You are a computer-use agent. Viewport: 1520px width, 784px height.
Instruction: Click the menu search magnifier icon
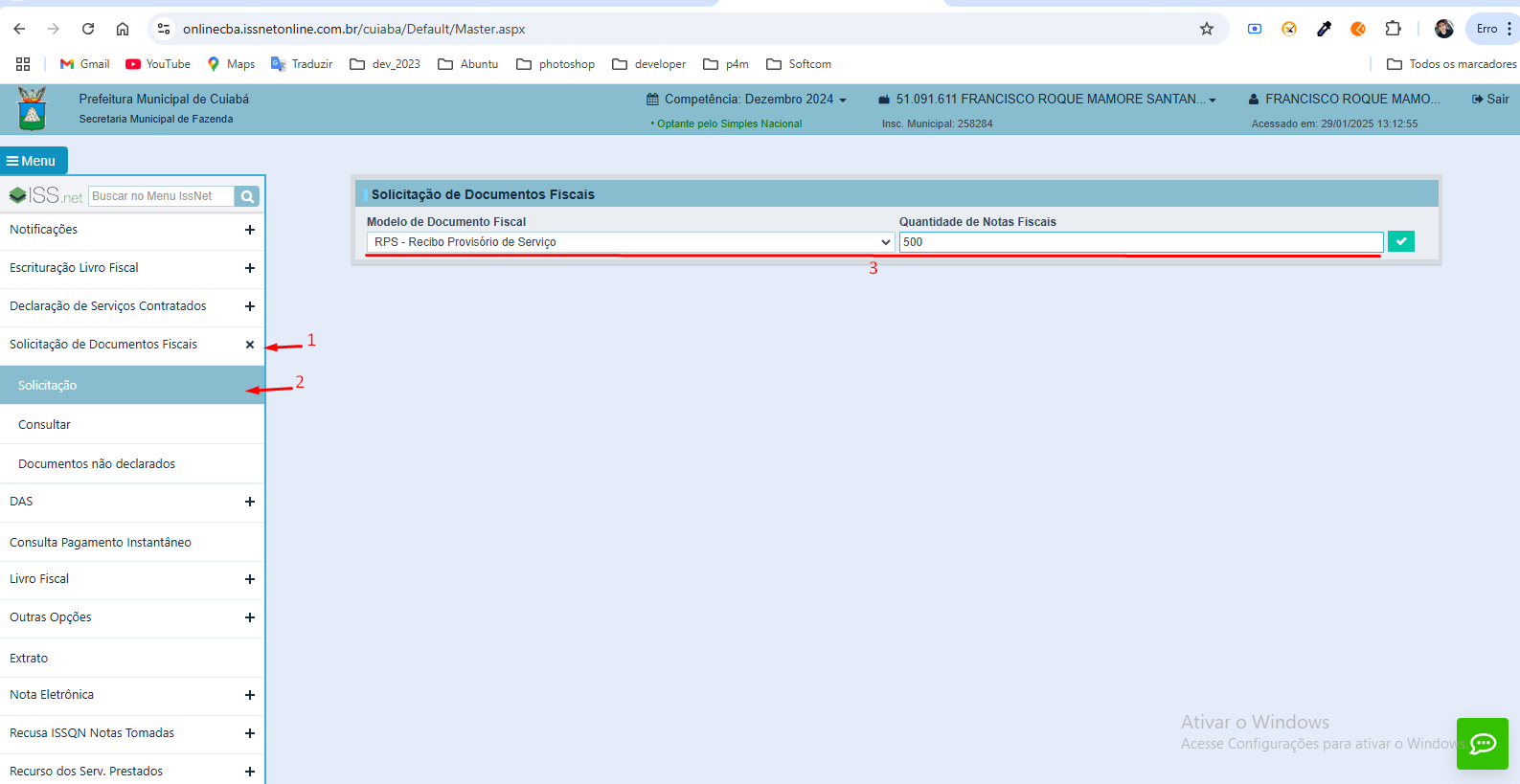pyautogui.click(x=247, y=196)
